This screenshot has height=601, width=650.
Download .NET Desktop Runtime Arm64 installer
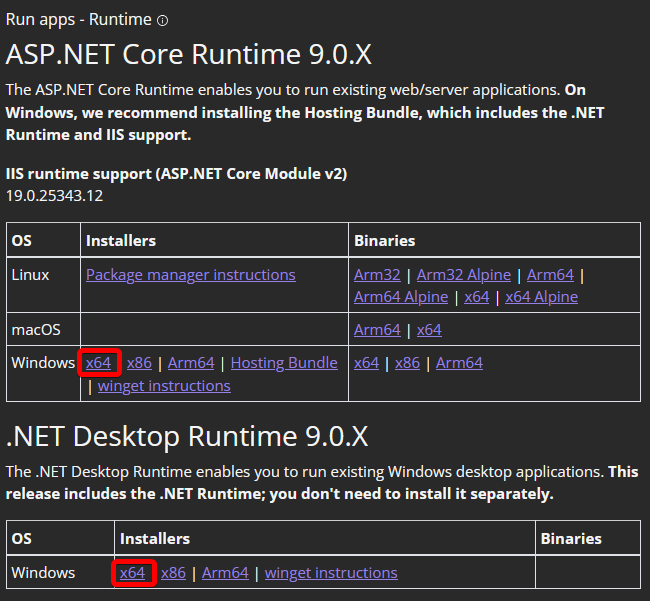pos(225,573)
